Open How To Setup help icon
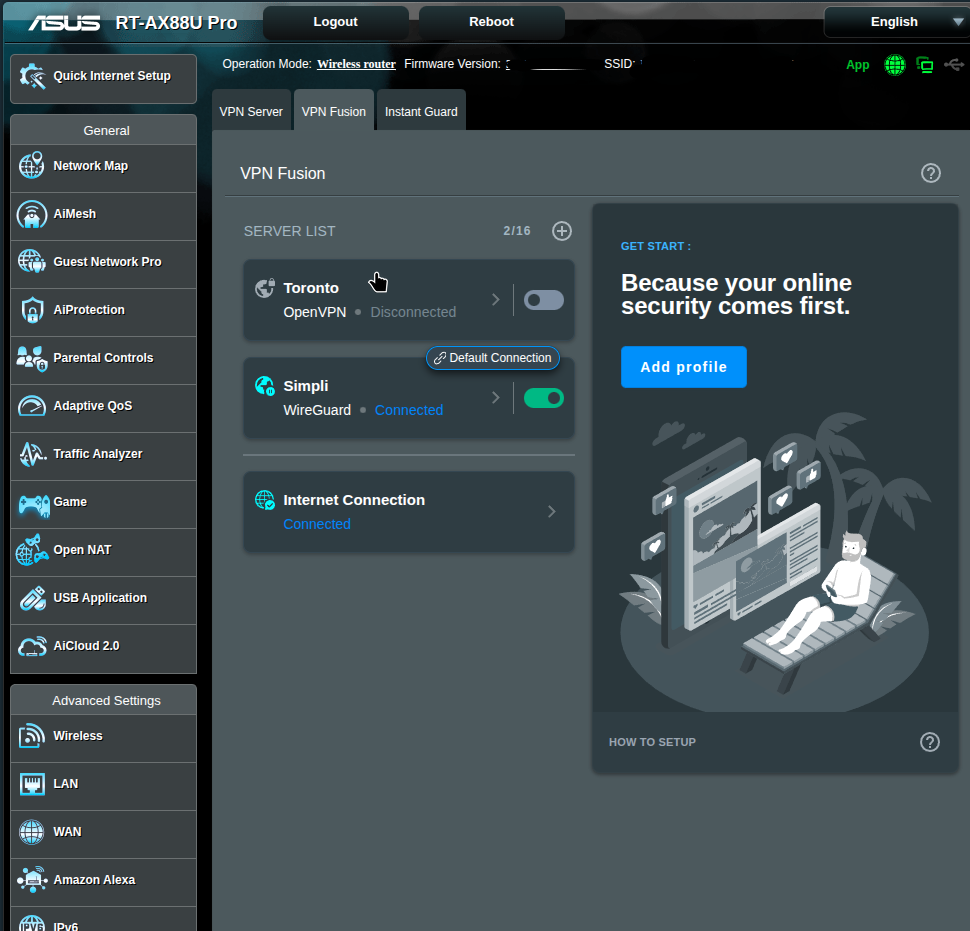 pos(929,742)
